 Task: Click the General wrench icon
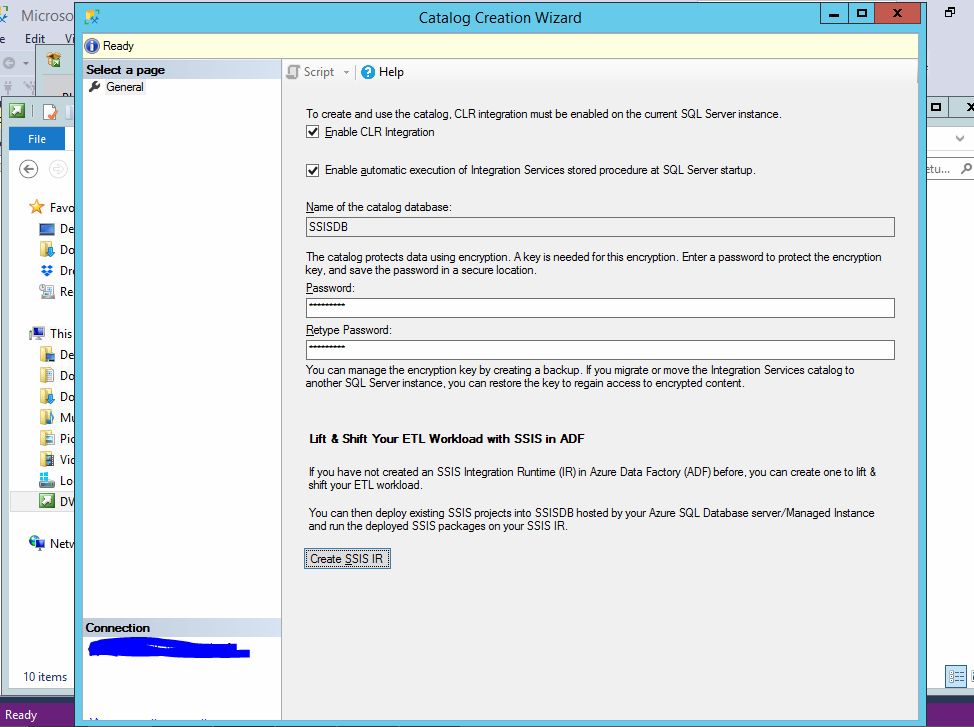point(94,87)
